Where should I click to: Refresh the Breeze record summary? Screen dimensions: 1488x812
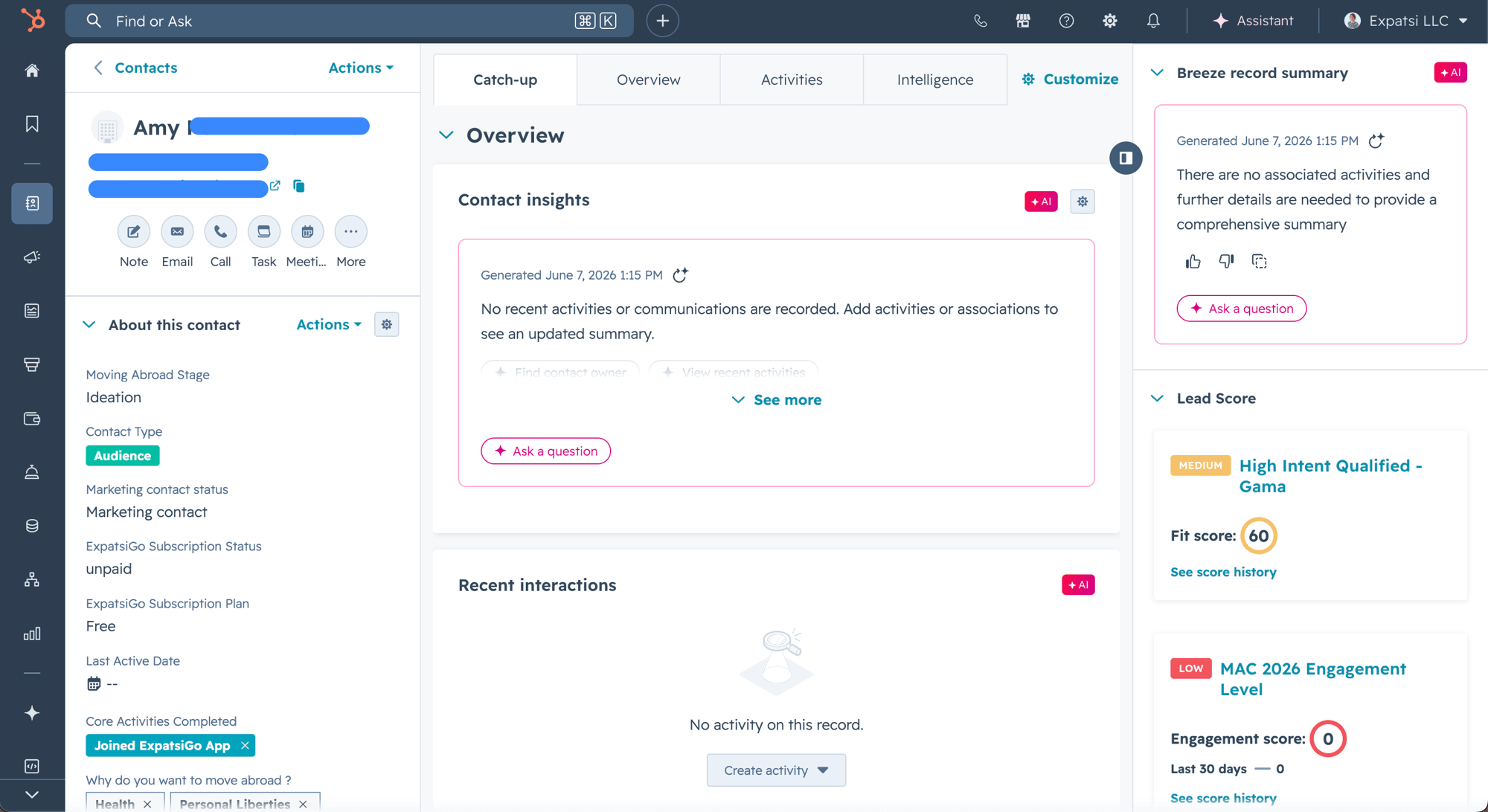coord(1376,141)
